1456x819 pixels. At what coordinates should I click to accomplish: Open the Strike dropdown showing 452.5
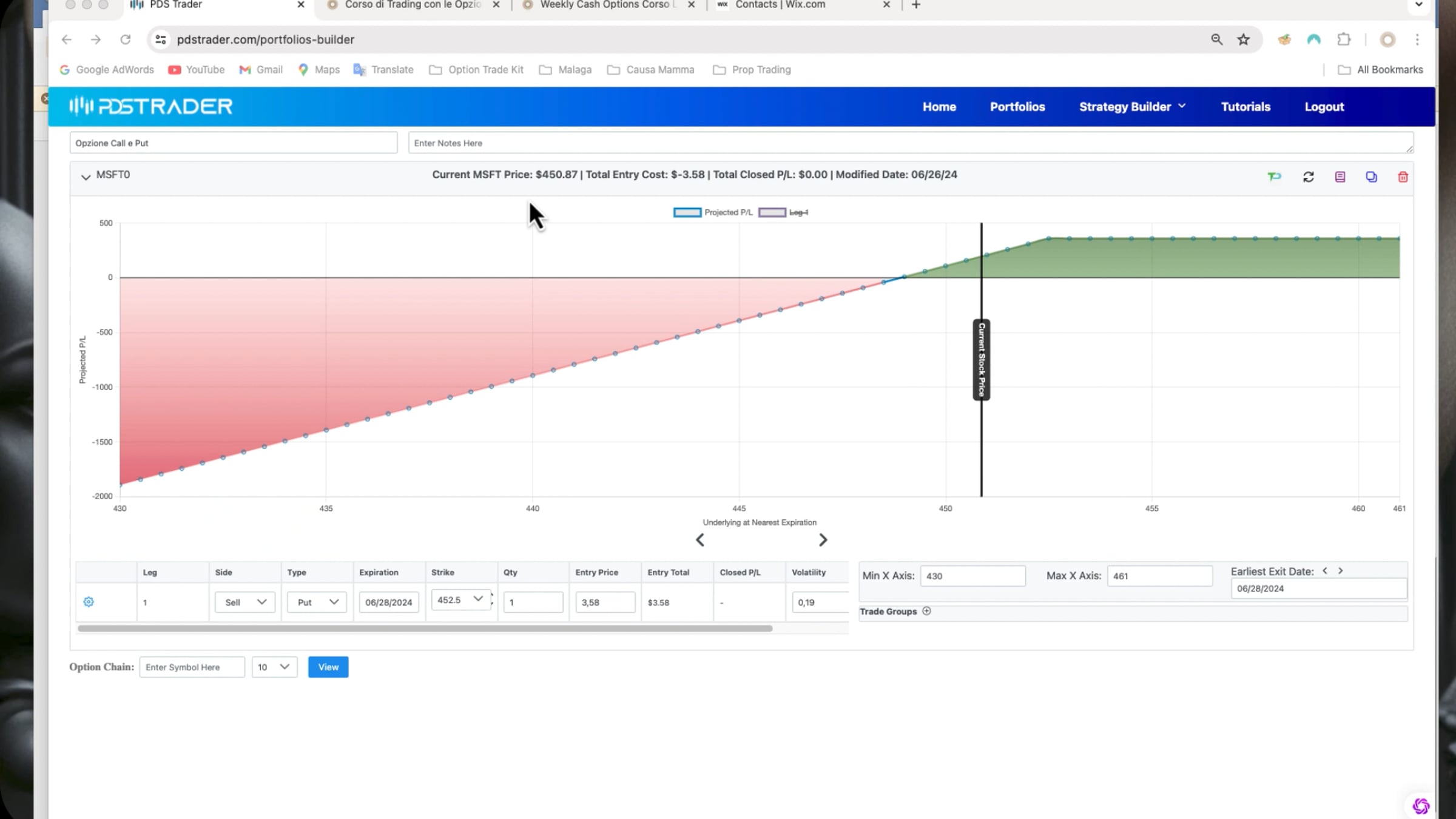460,599
